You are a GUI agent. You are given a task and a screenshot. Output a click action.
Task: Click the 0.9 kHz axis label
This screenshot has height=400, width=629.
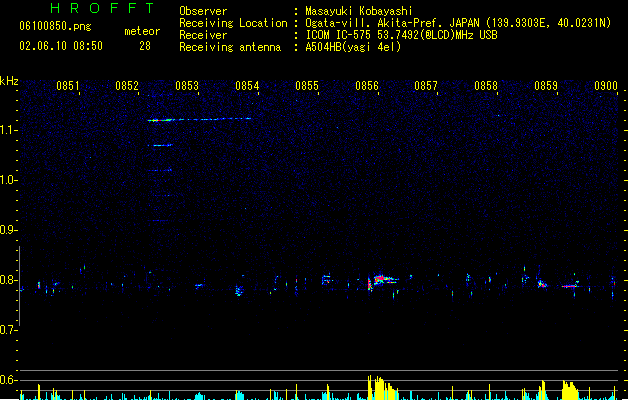tap(9, 230)
